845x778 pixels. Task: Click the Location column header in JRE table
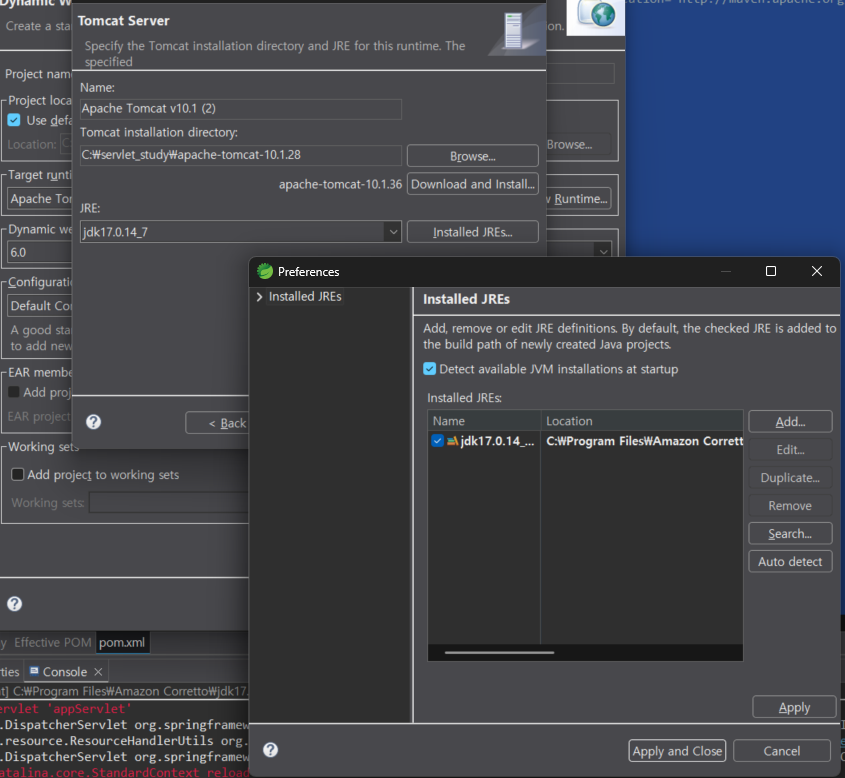coord(642,421)
